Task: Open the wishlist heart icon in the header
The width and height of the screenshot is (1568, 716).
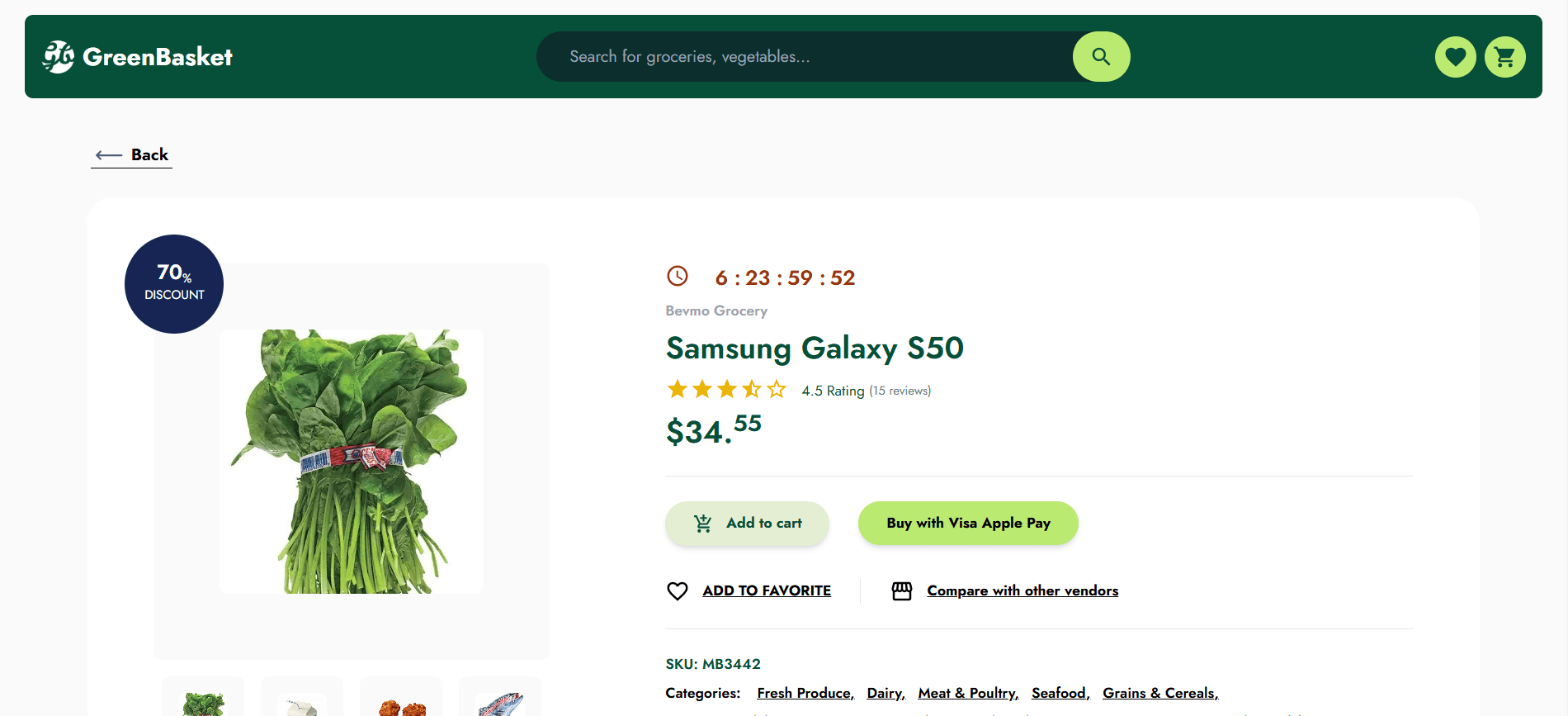Action: click(x=1455, y=56)
